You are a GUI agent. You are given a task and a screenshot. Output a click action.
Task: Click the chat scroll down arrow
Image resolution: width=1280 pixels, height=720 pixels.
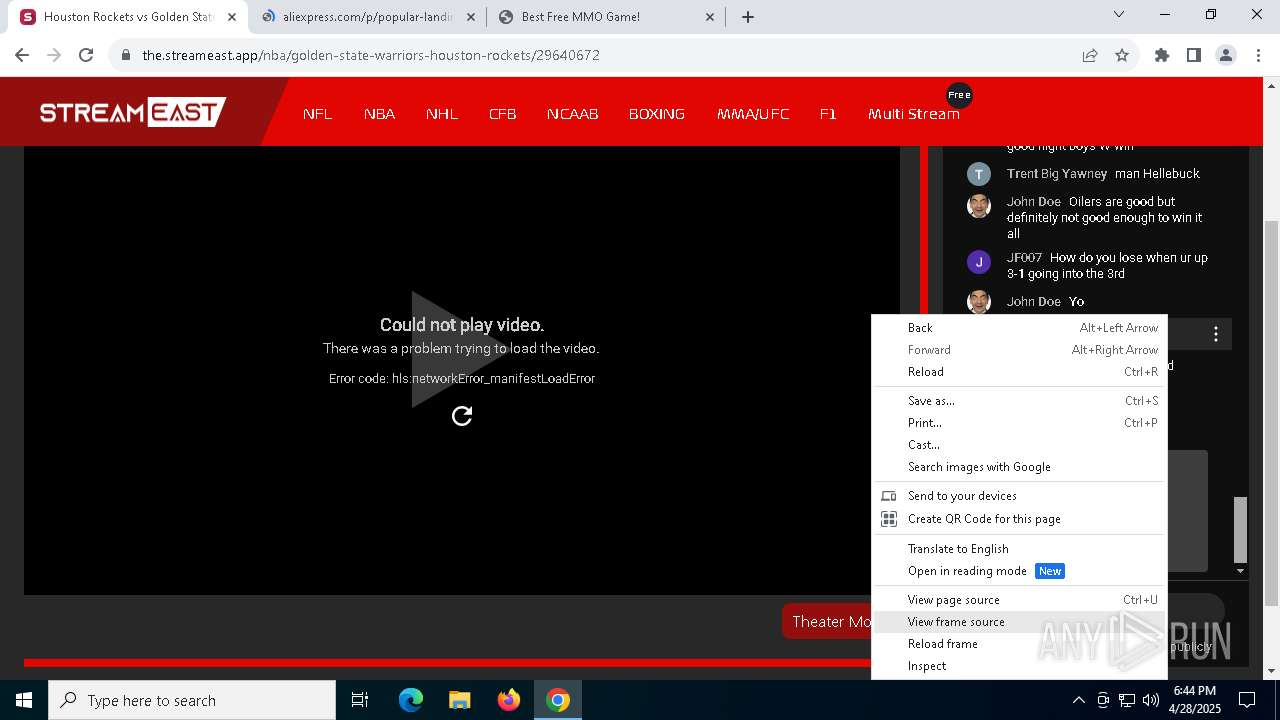coord(1240,571)
